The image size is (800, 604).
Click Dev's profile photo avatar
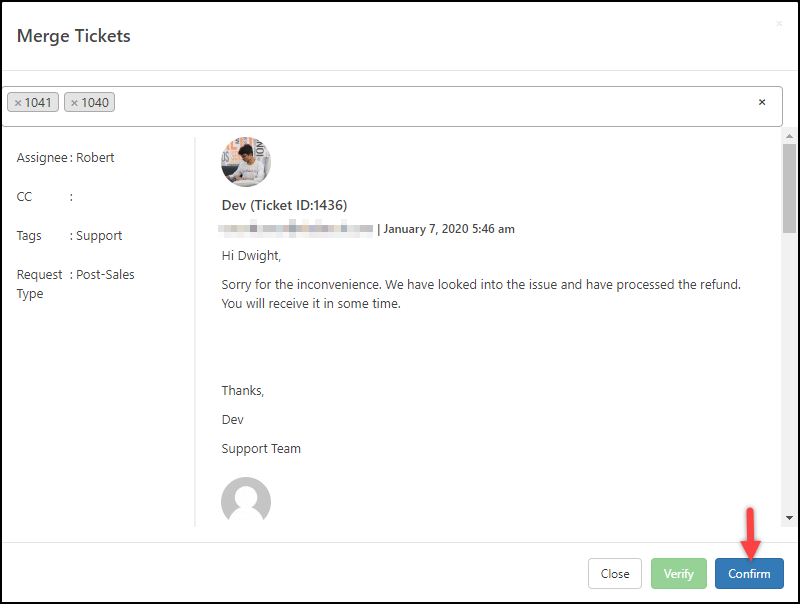pos(246,162)
